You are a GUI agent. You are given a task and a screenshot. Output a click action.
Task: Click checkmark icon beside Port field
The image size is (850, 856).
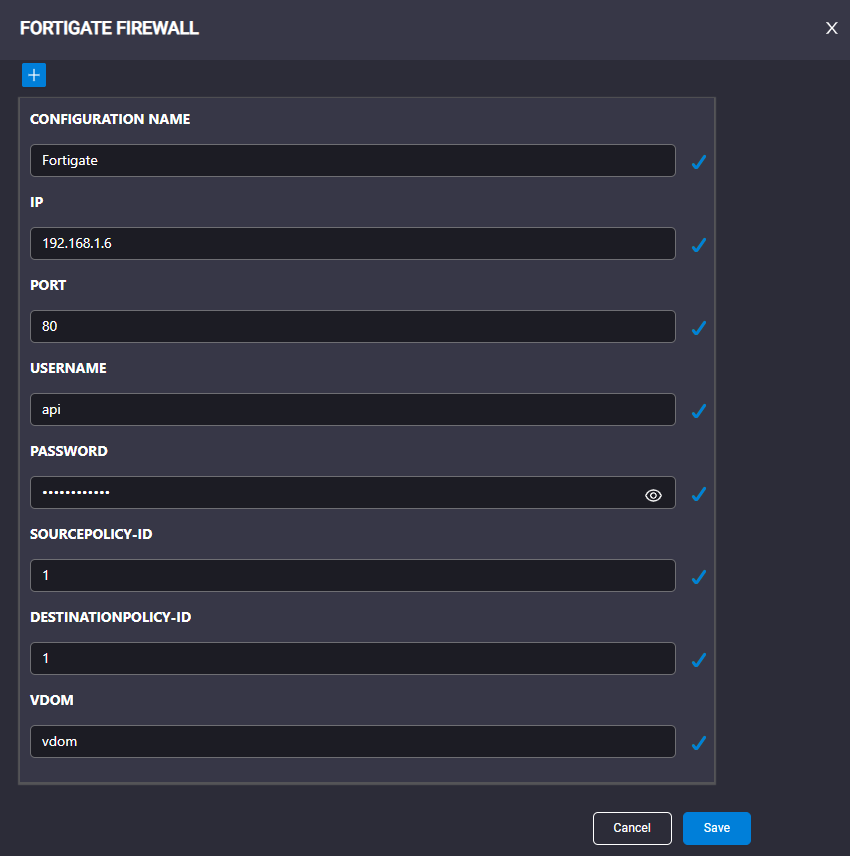(x=699, y=328)
